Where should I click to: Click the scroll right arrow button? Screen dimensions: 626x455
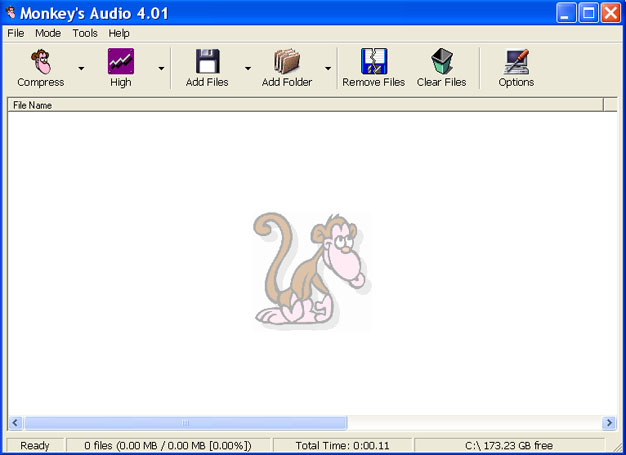610,423
